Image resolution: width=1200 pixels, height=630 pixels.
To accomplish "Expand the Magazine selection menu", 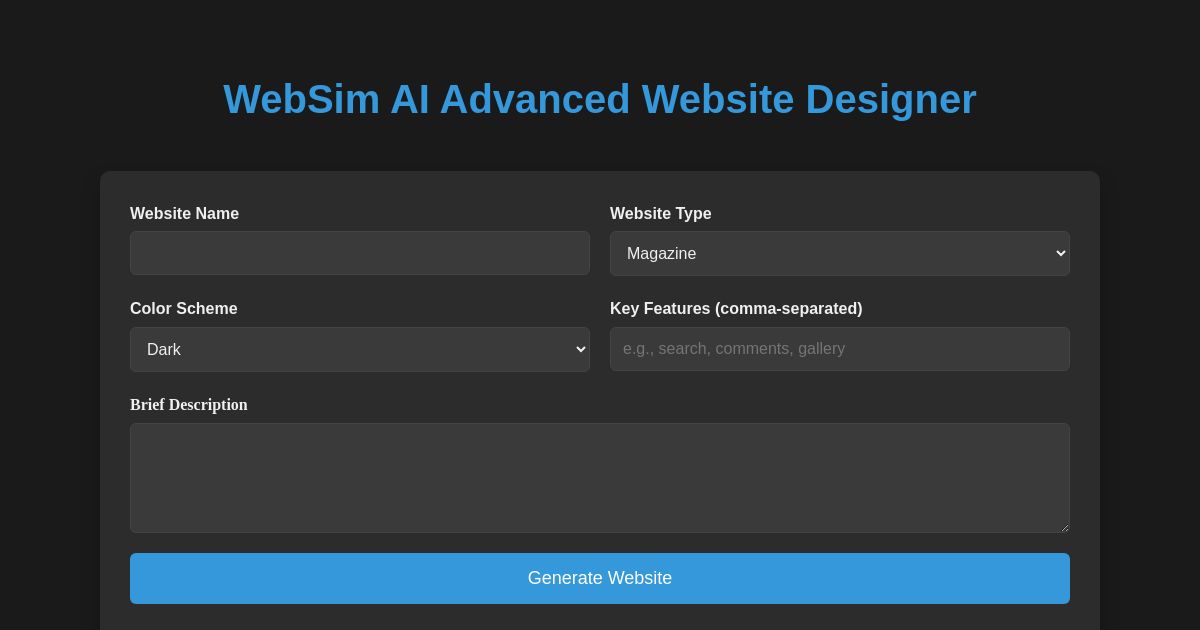I will (x=840, y=253).
